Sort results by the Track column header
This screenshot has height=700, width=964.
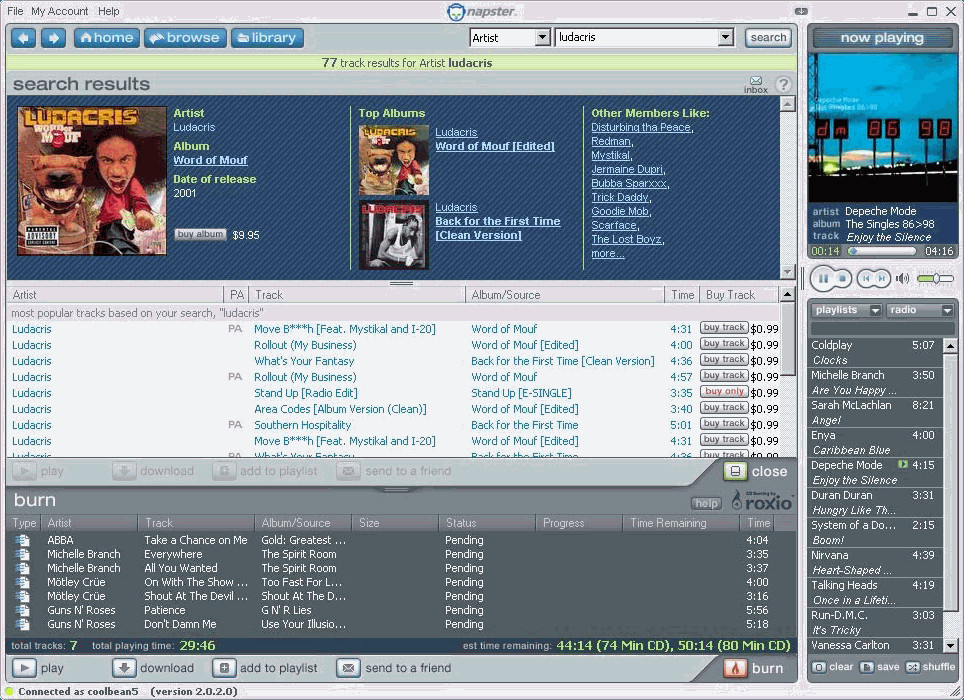[357, 295]
